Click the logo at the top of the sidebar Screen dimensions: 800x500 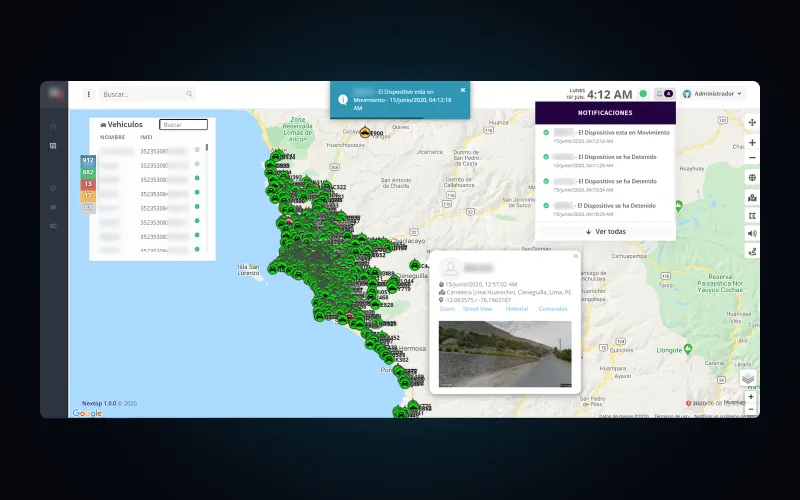(55, 93)
